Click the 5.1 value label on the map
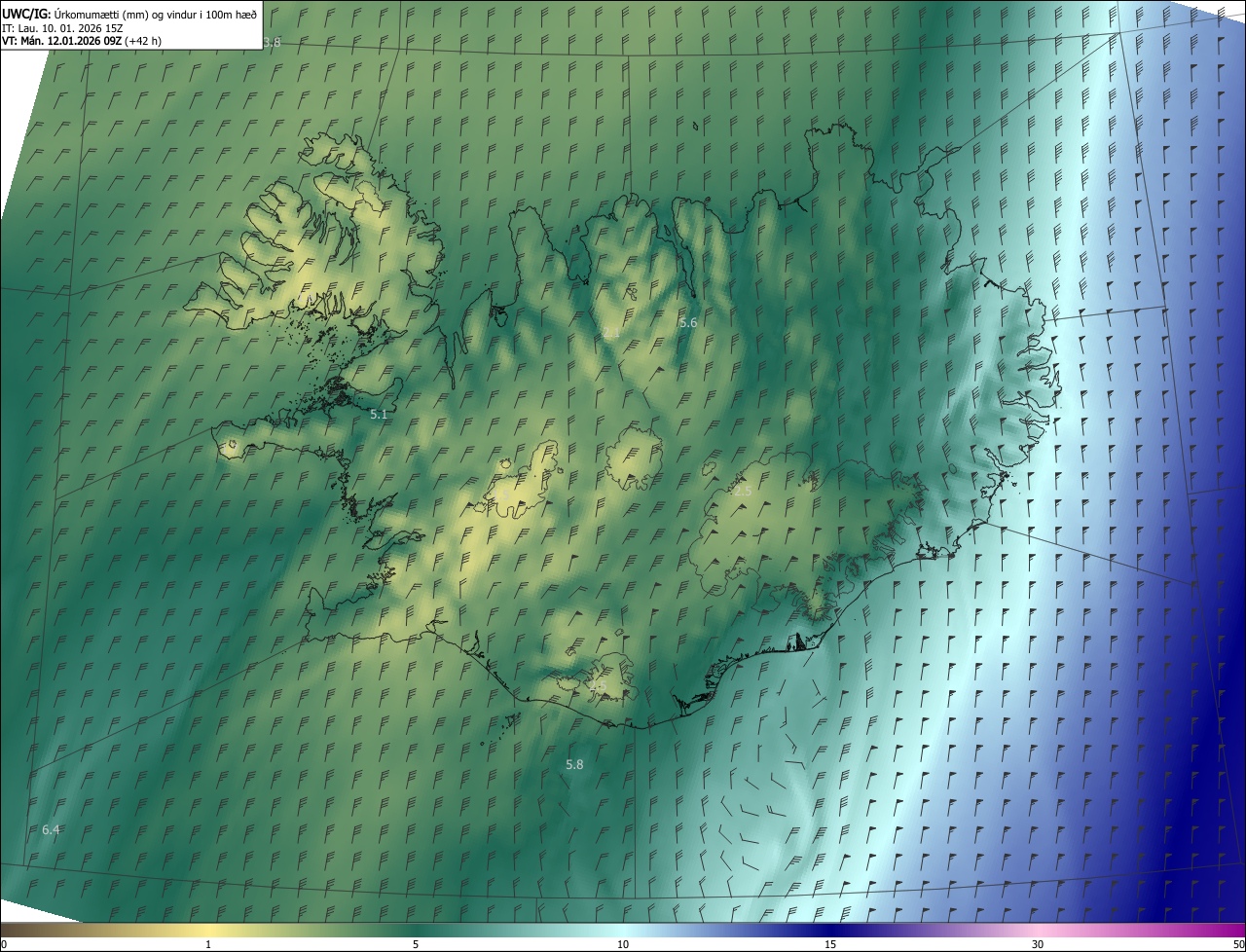The height and width of the screenshot is (952, 1246). (379, 415)
